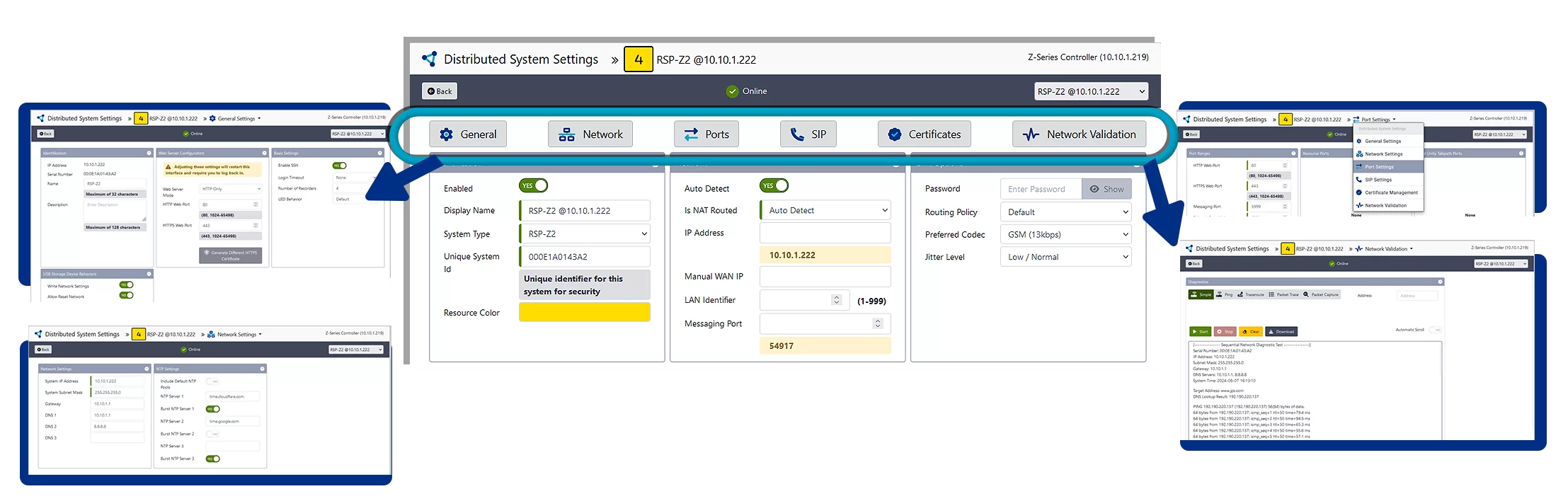Click logo icon in Port Settings screenshot header

[1187, 119]
